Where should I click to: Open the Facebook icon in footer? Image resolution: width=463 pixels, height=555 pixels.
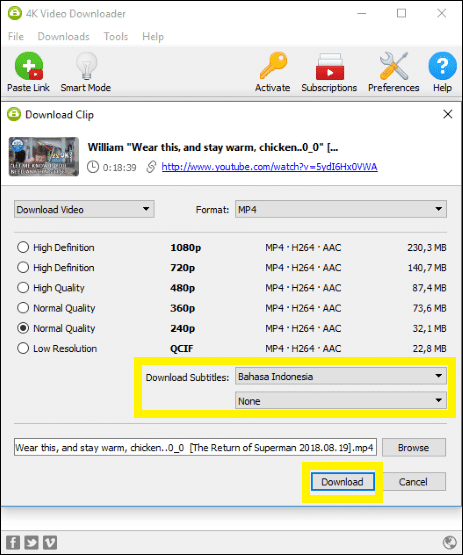pos(13,542)
